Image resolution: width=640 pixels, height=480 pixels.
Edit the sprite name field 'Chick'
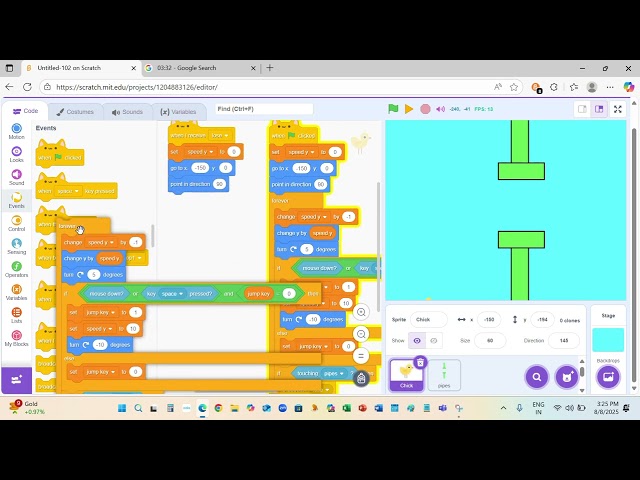click(429, 320)
